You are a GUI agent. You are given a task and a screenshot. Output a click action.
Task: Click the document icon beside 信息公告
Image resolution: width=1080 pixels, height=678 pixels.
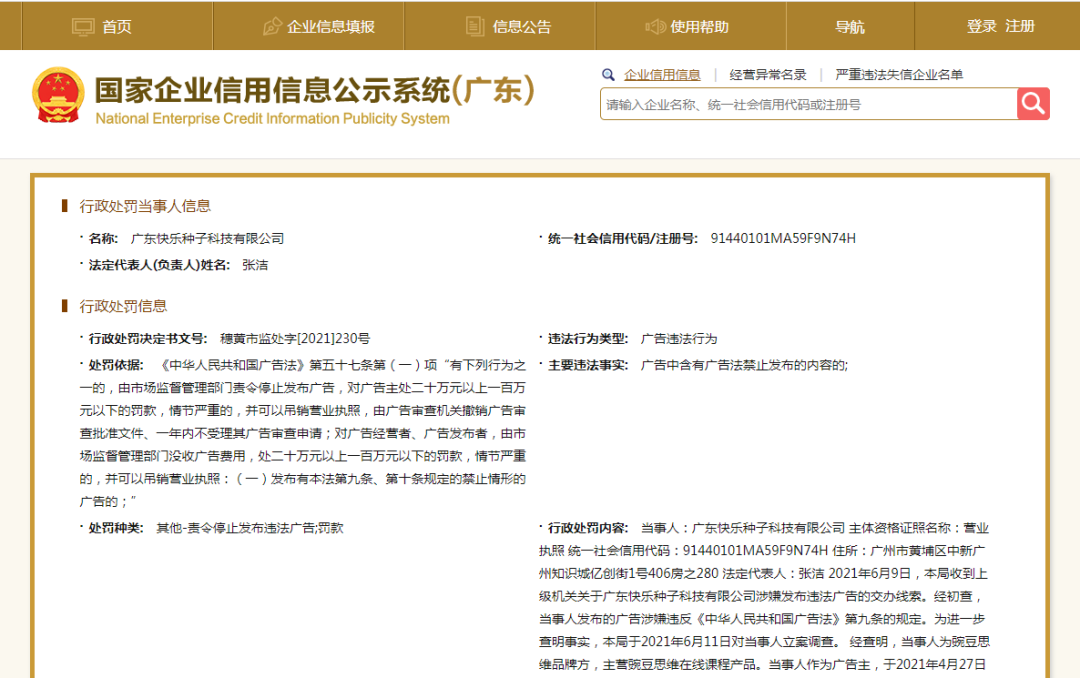[x=475, y=27]
